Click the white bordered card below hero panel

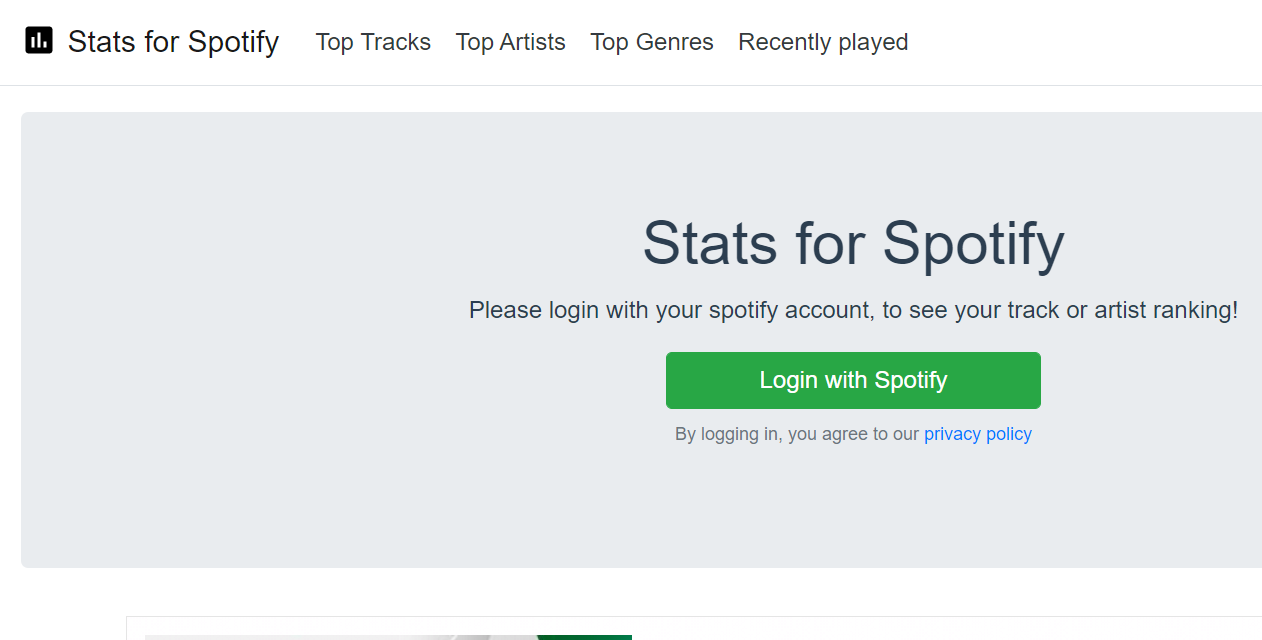(x=900, y=629)
